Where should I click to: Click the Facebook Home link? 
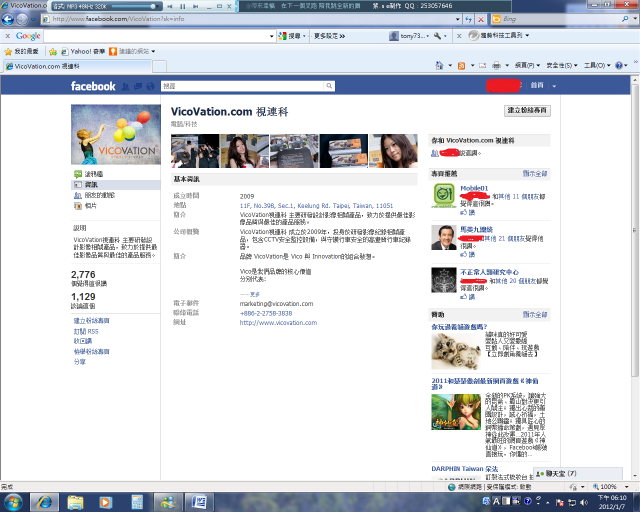pyautogui.click(x=537, y=85)
